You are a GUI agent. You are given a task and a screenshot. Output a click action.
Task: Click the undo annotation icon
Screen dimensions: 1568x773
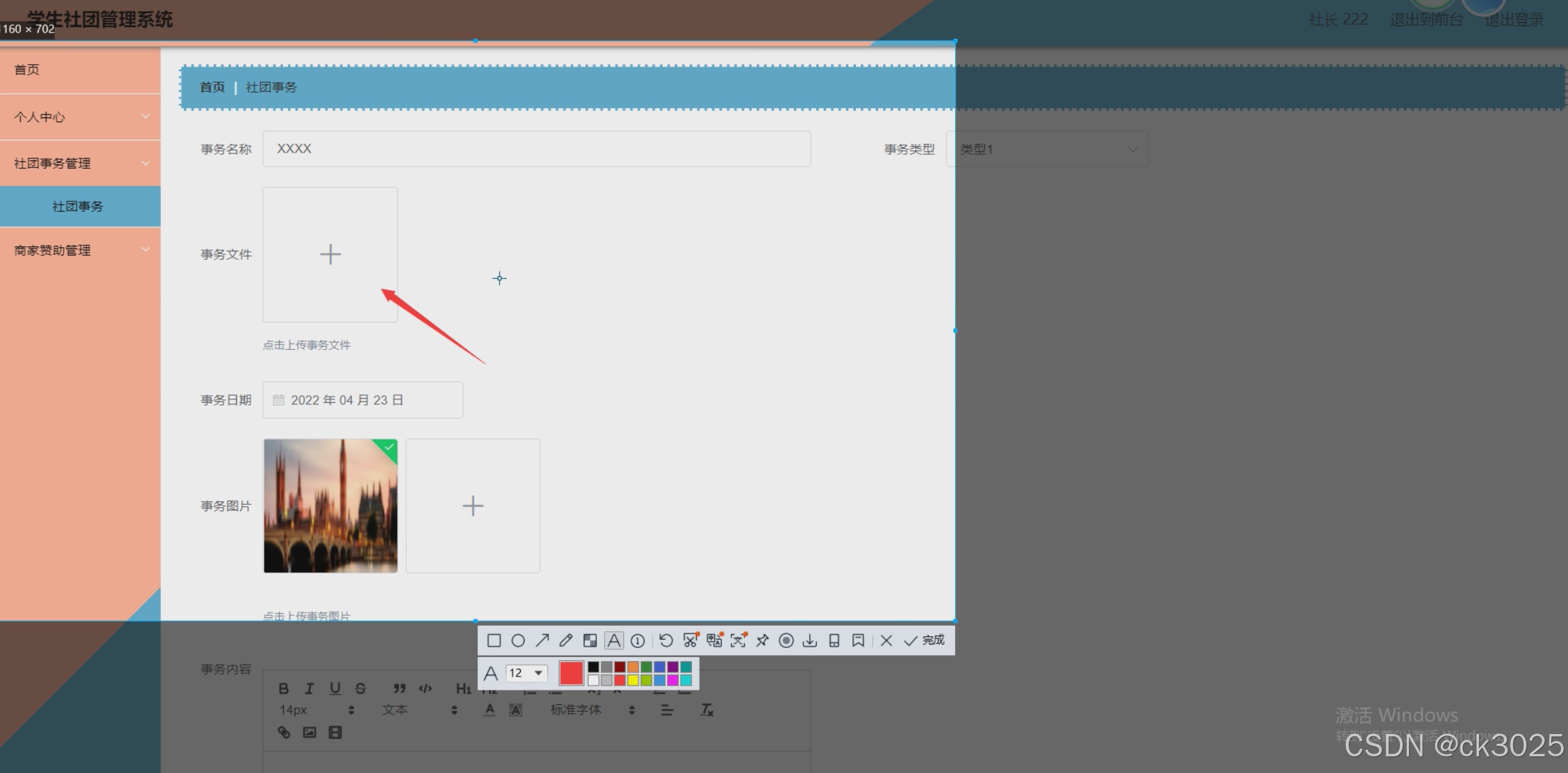coord(666,640)
